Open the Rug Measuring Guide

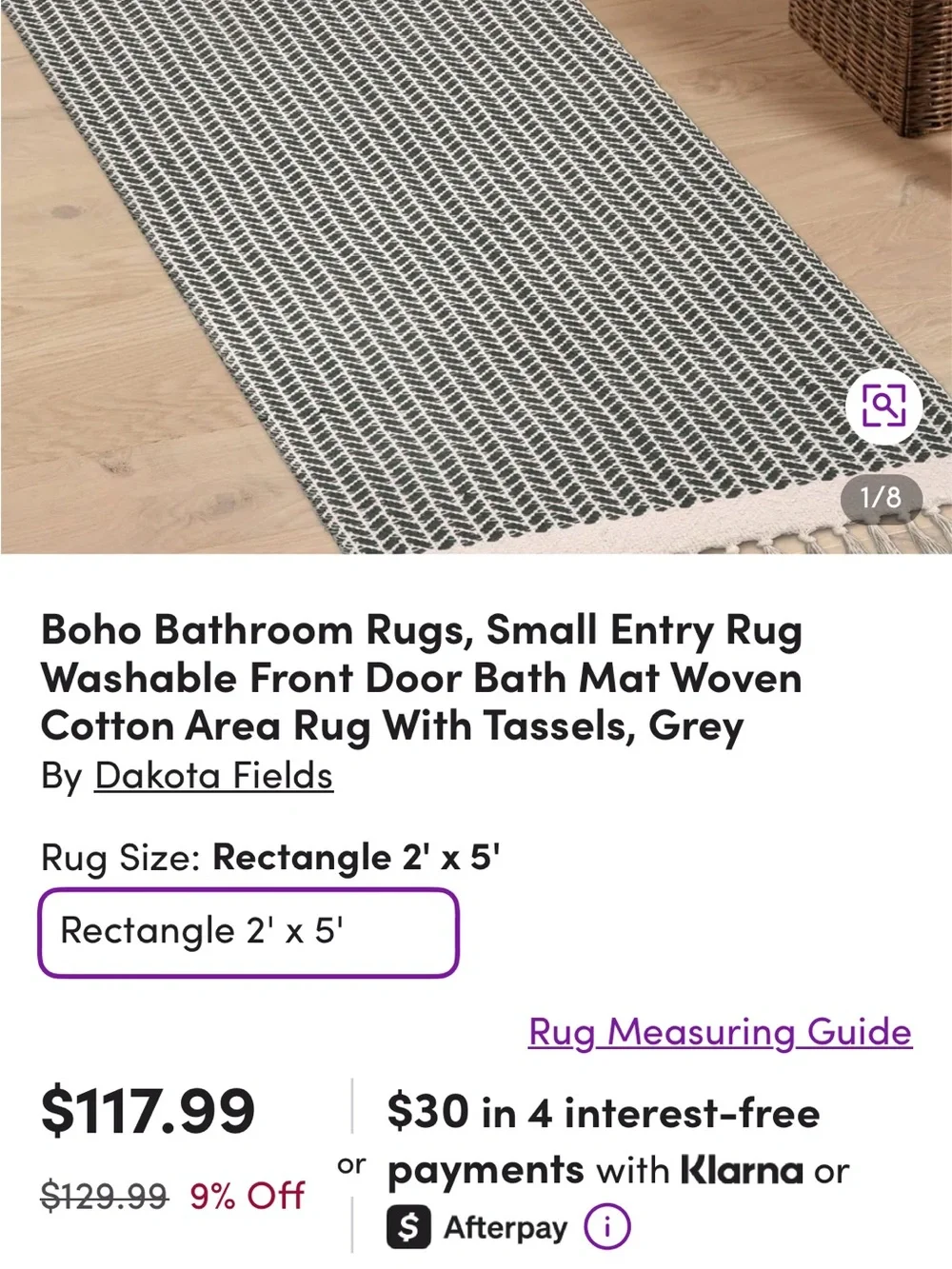(x=721, y=1032)
